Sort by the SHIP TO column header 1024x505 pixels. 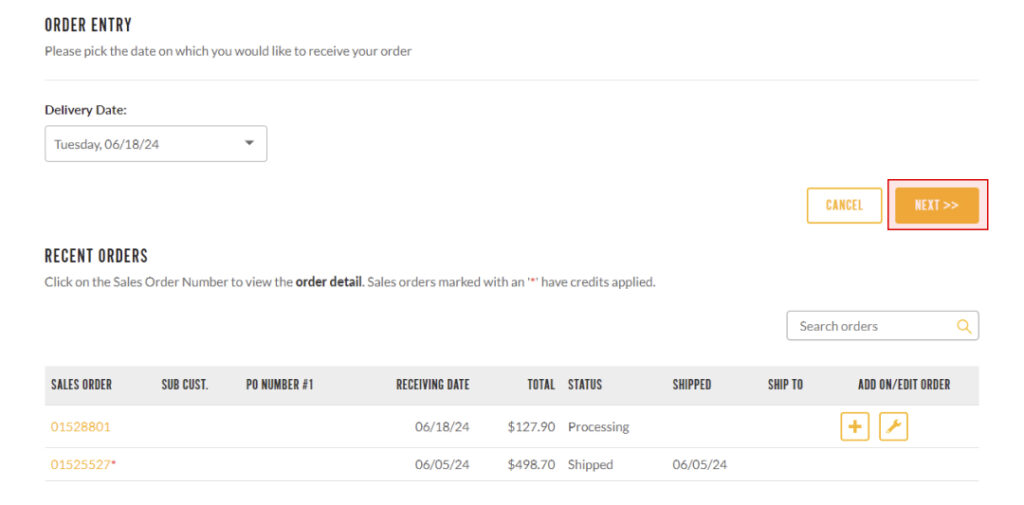(786, 385)
